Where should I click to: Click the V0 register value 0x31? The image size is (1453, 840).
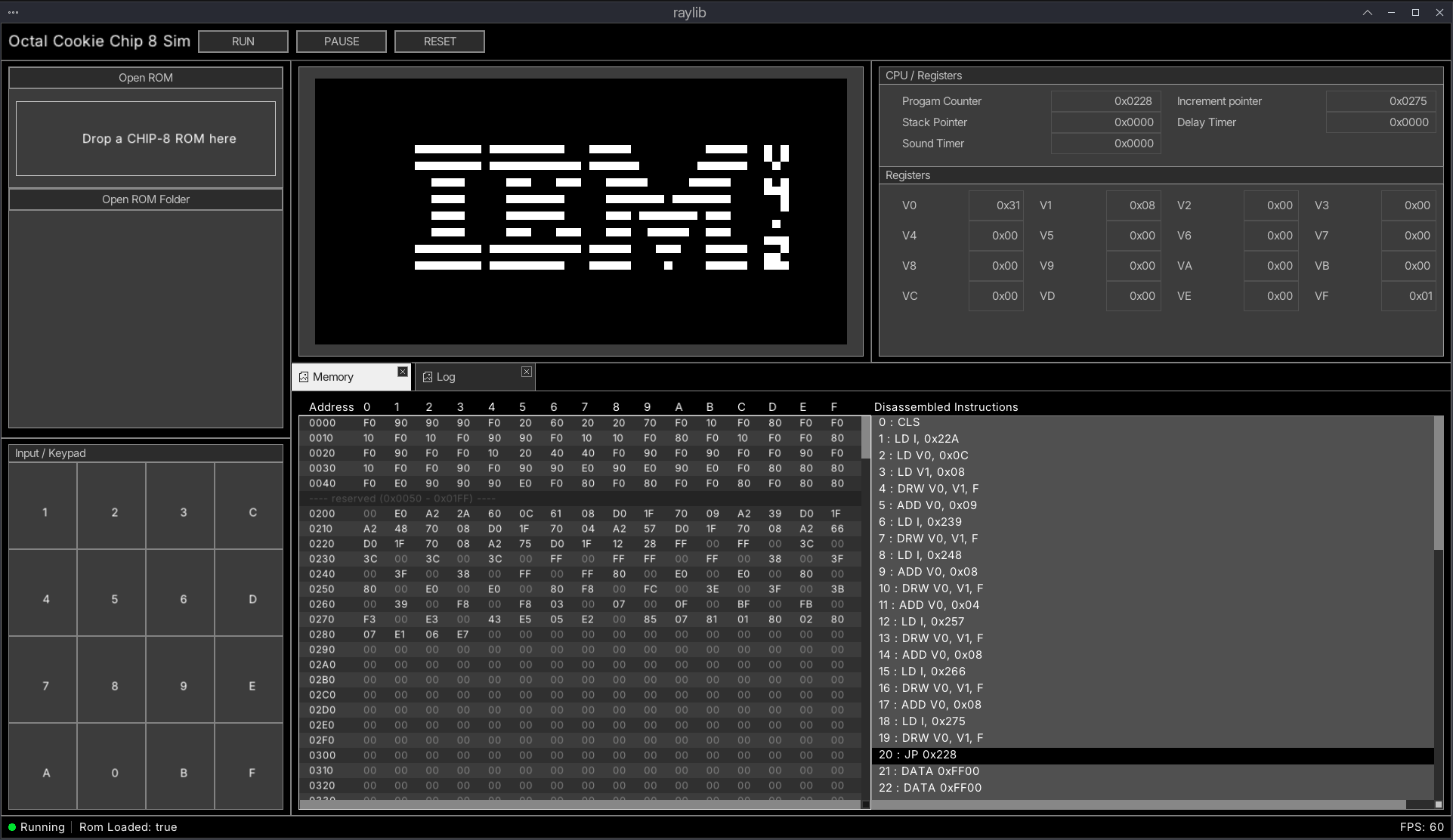(996, 205)
